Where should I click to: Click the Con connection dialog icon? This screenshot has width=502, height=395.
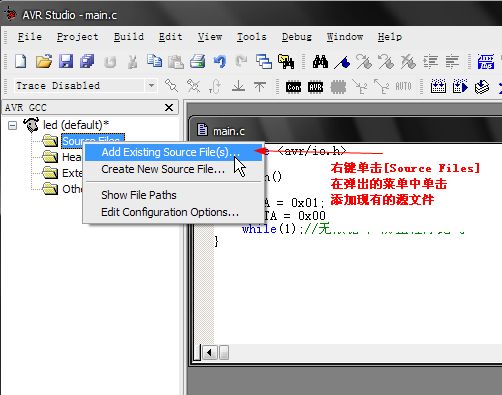point(293,87)
